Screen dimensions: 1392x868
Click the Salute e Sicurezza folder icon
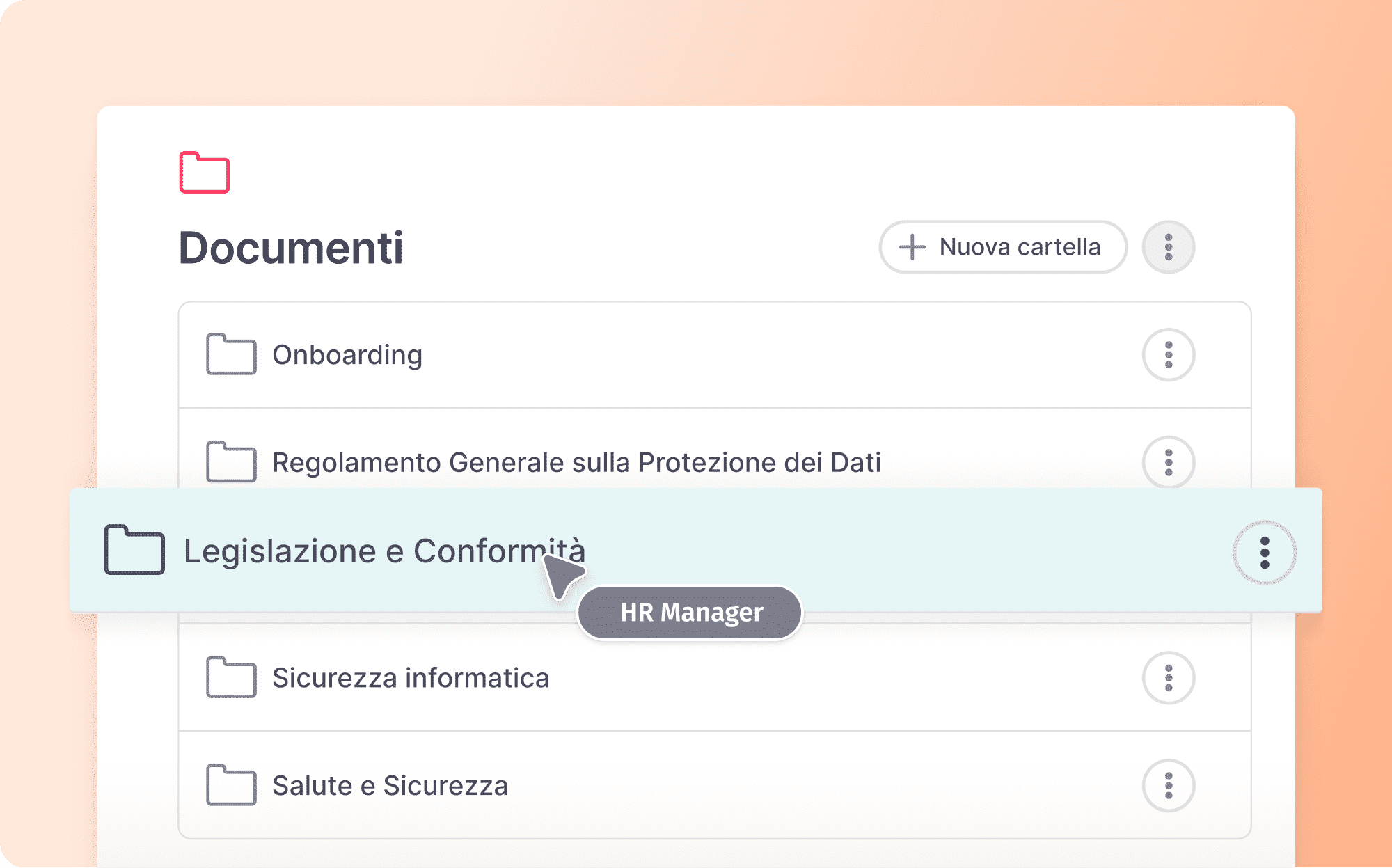coord(231,785)
